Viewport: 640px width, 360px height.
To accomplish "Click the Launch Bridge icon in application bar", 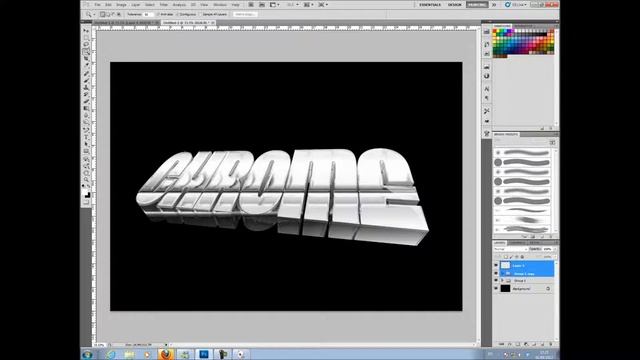I will click(x=251, y=4).
